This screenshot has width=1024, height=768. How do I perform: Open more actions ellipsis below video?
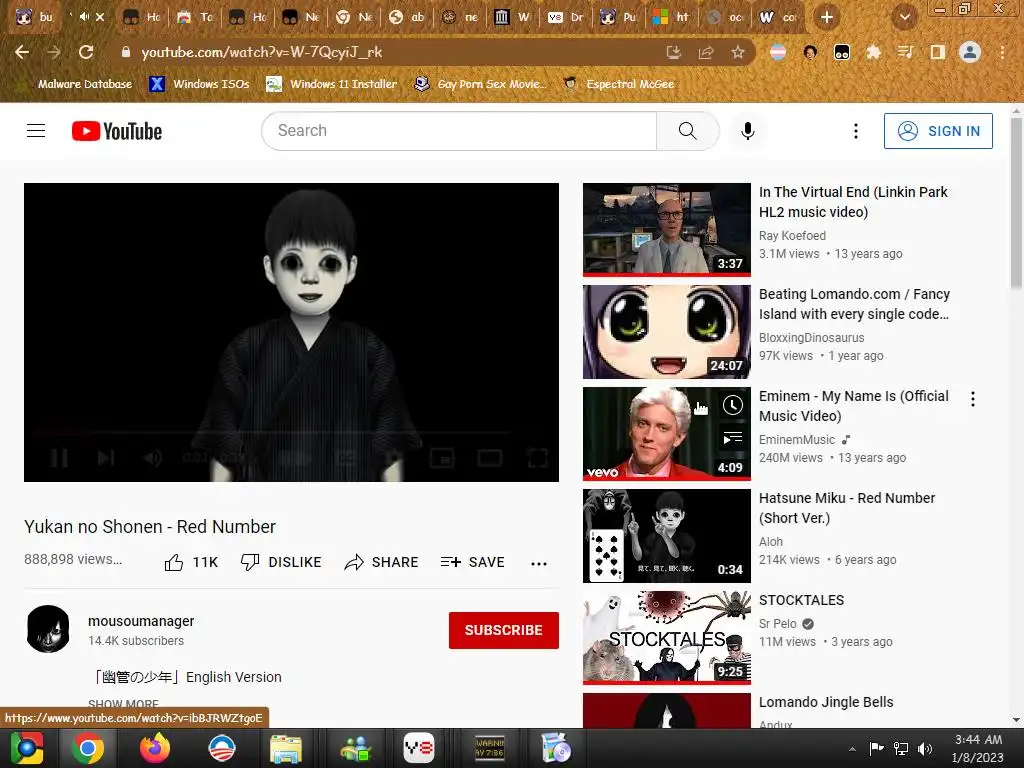click(539, 564)
